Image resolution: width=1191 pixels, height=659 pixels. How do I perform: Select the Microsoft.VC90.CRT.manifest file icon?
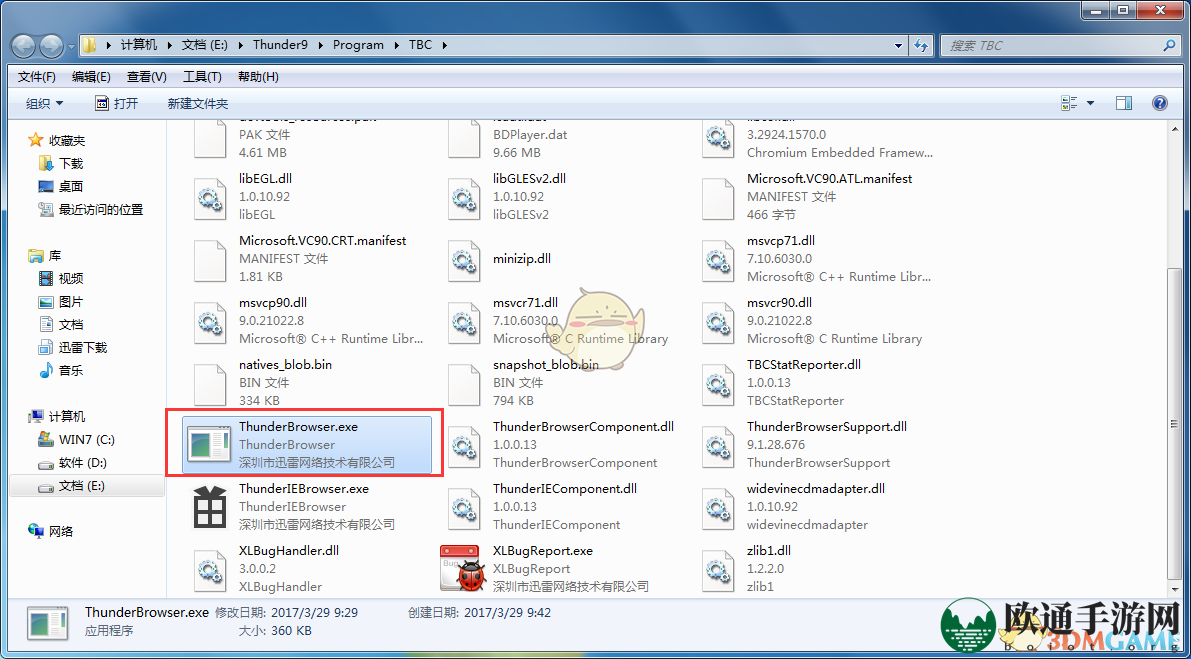(209, 259)
